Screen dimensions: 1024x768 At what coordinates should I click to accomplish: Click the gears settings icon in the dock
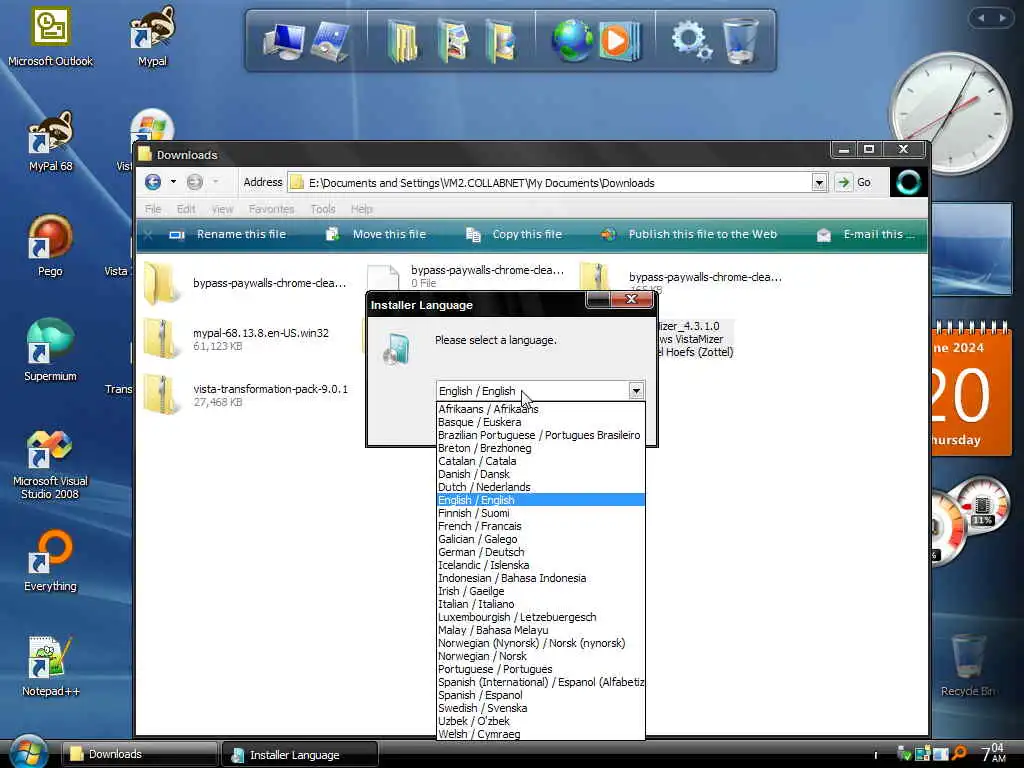pos(692,39)
